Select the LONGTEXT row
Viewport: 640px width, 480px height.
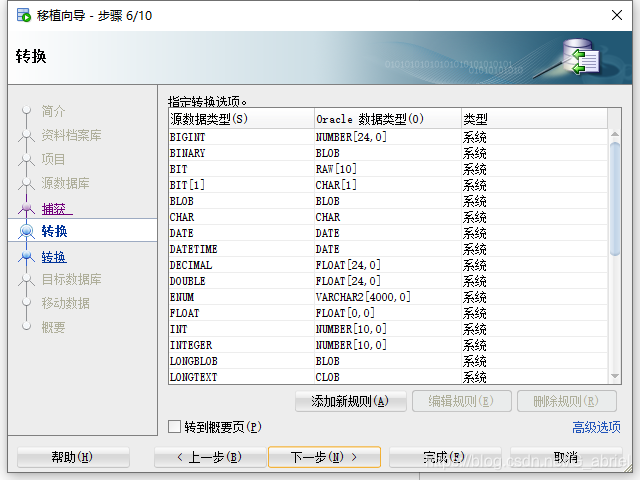point(388,377)
